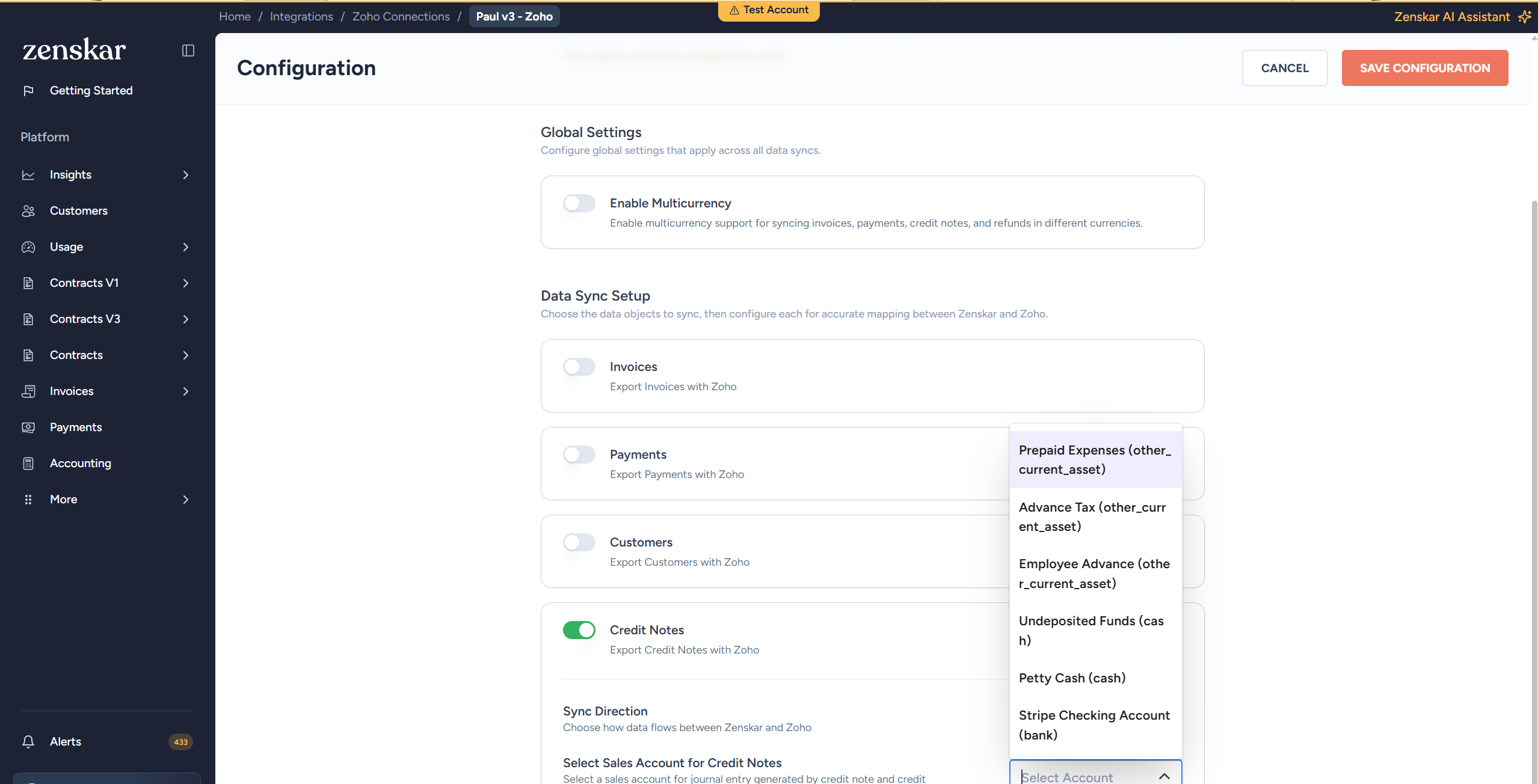The height and width of the screenshot is (784, 1538).
Task: Click the Save Configuration button
Action: coord(1424,68)
